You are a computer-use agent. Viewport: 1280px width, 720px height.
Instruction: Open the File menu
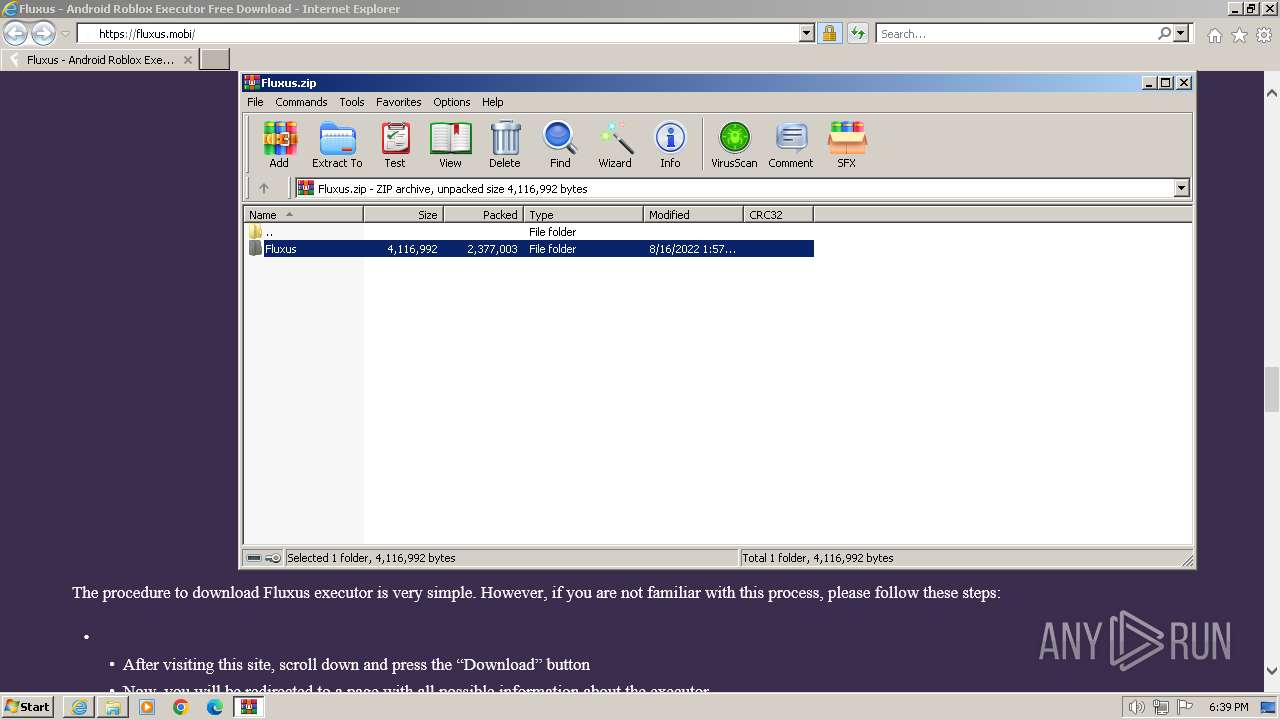(255, 102)
